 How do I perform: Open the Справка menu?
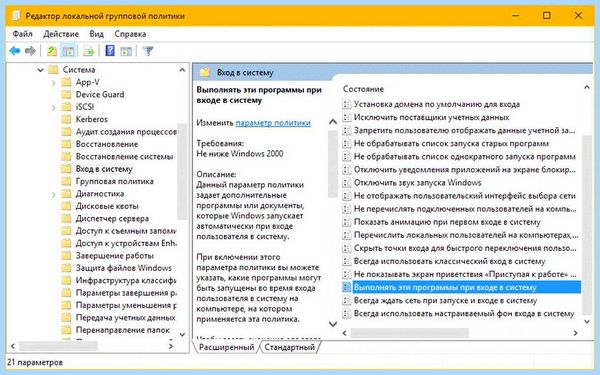pyautogui.click(x=130, y=34)
